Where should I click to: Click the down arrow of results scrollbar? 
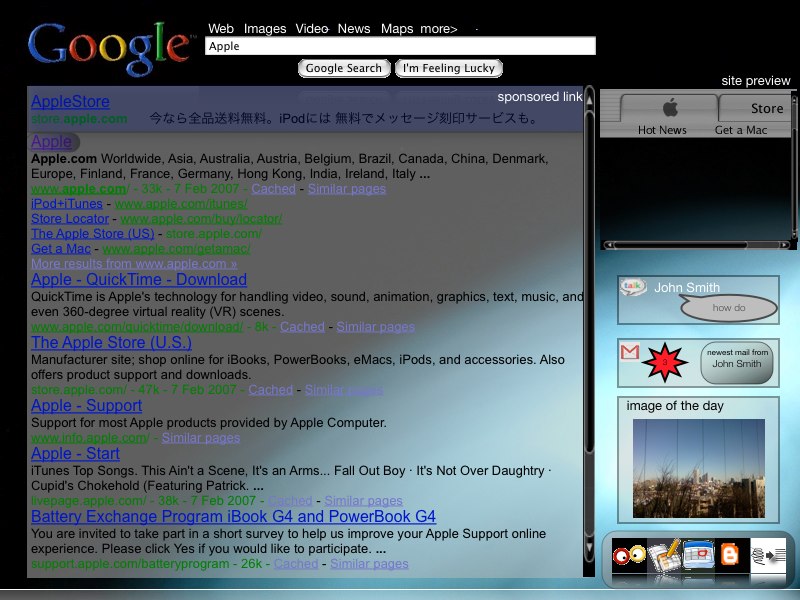(589, 549)
